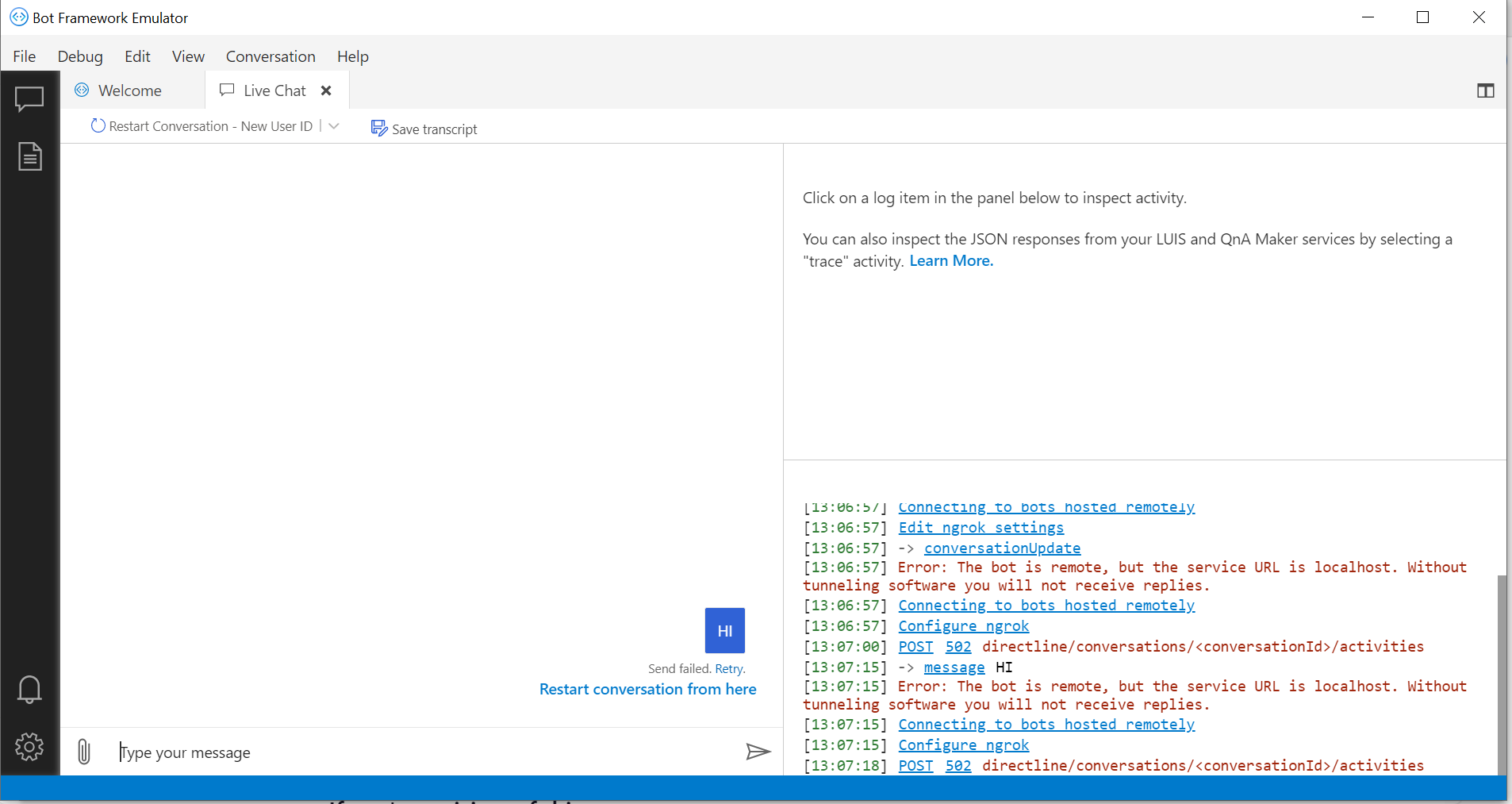Screen dimensions: 1512x804
Task: Select Restart conversation from here
Action: coord(648,689)
